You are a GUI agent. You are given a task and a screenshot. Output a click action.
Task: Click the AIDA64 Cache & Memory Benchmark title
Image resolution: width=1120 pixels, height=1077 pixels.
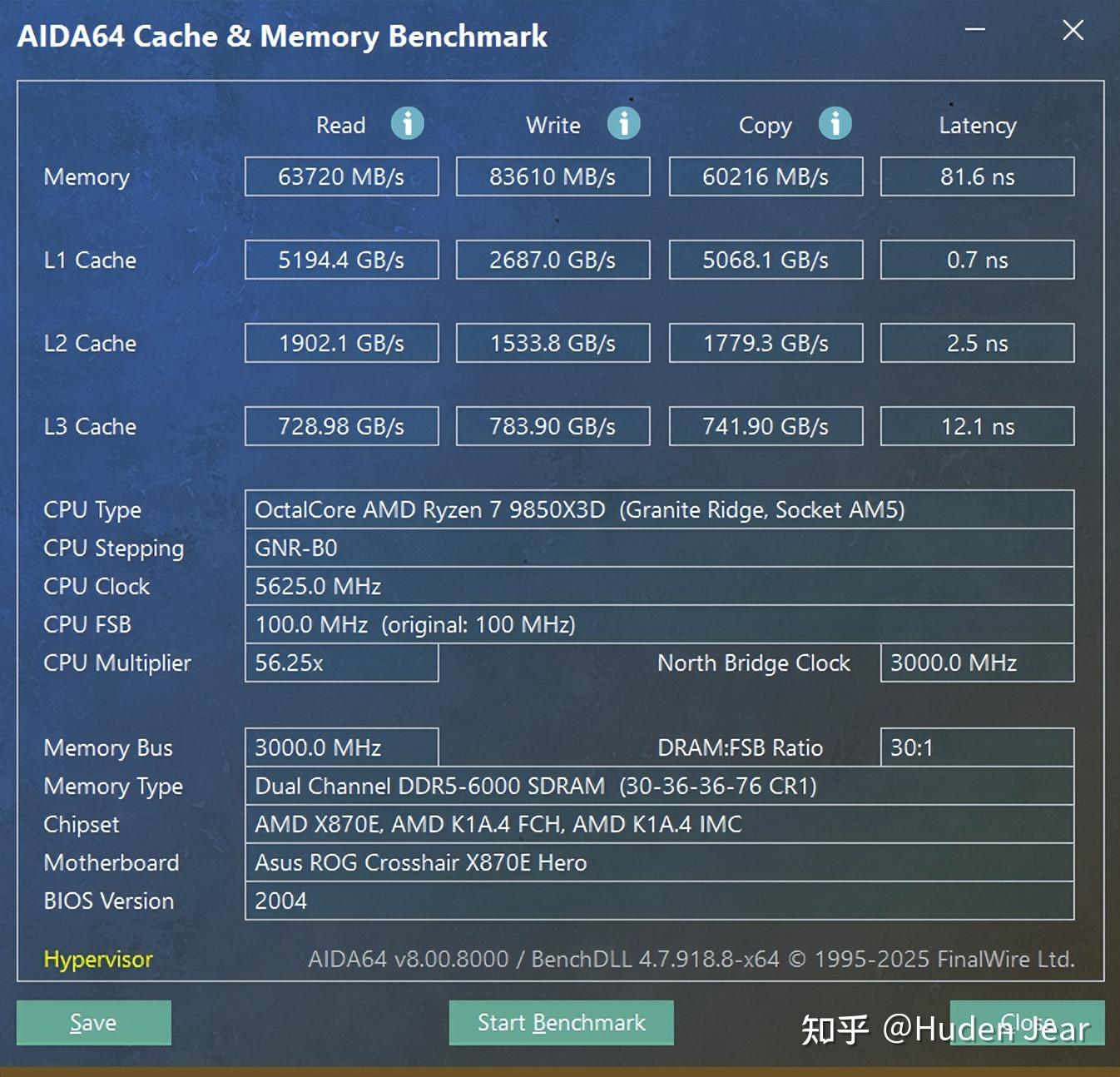(282, 37)
